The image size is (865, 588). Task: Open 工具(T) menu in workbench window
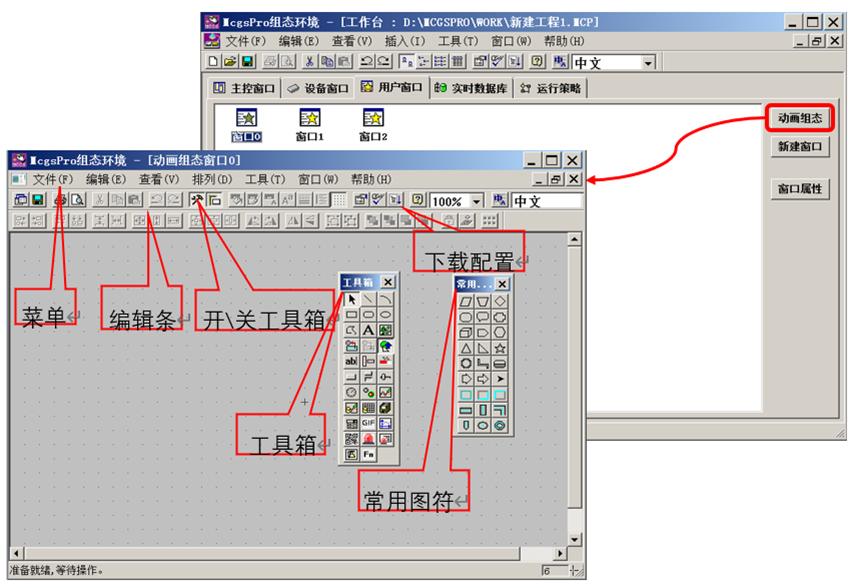coord(458,41)
